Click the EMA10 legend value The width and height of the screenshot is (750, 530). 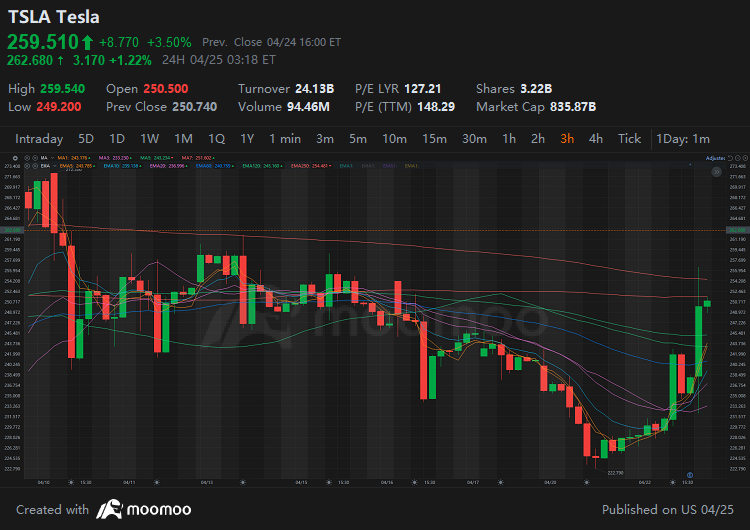[122, 166]
